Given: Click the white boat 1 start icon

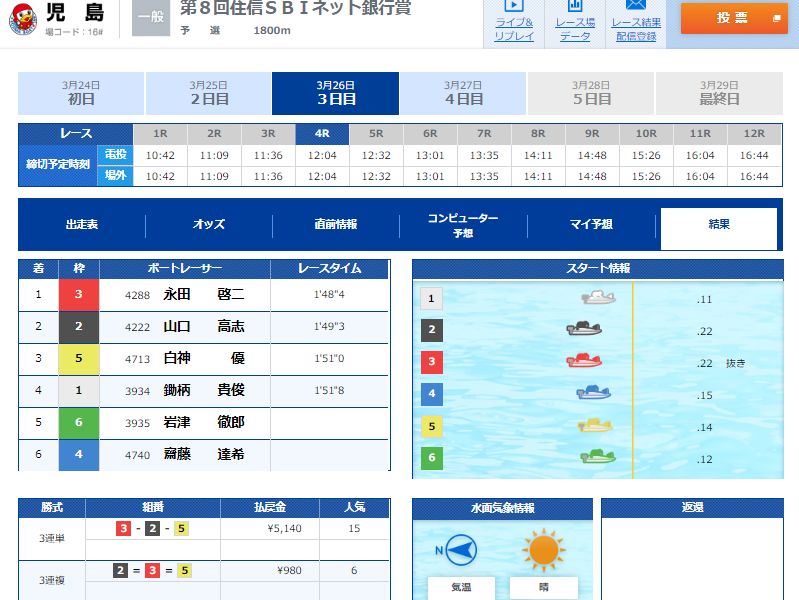Looking at the screenshot, I should pos(598,298).
